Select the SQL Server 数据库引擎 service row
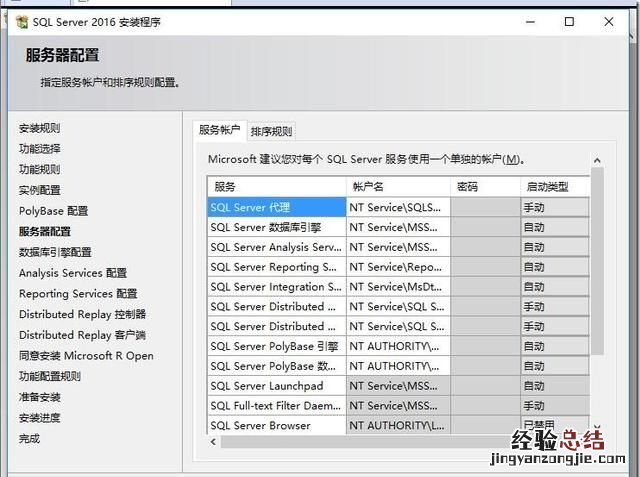The image size is (640, 477). tap(277, 227)
